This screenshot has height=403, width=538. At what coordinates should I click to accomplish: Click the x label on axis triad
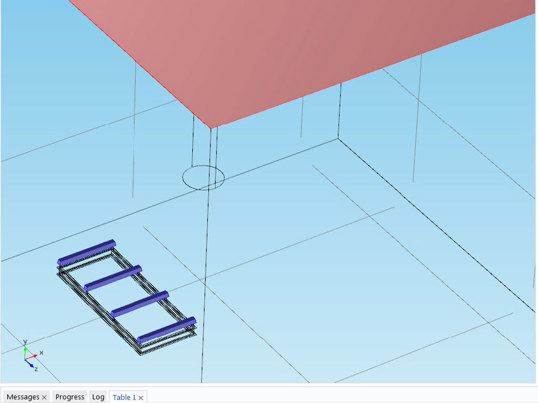tap(42, 352)
